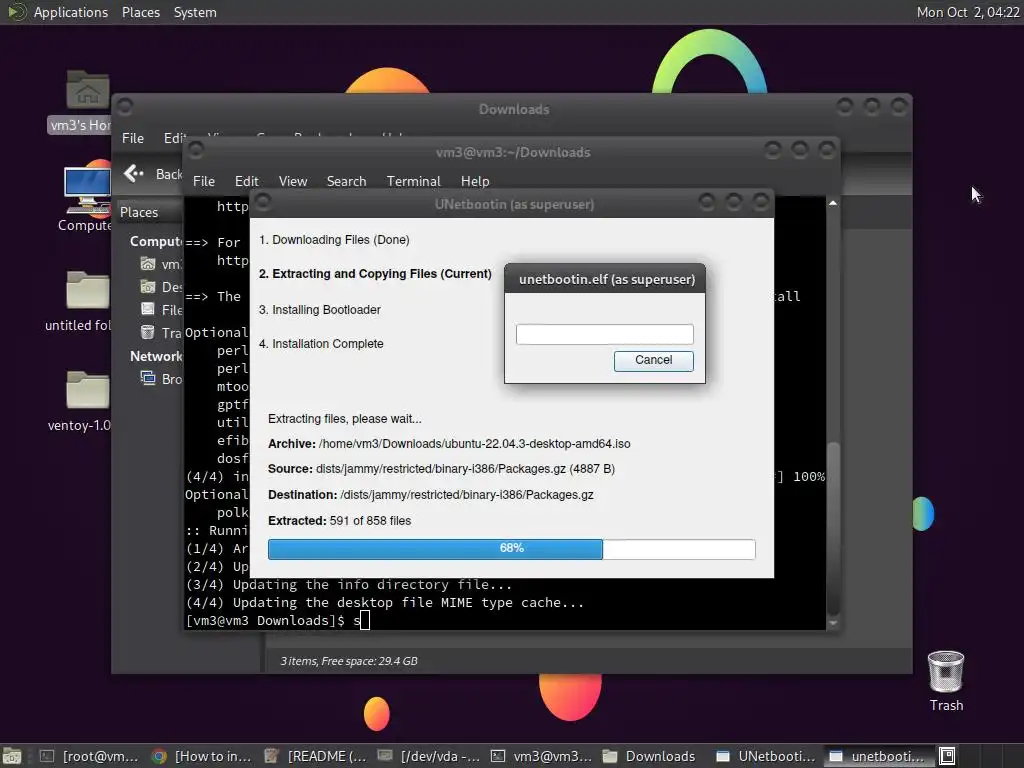Click 'Installation Complete' step text

click(321, 344)
